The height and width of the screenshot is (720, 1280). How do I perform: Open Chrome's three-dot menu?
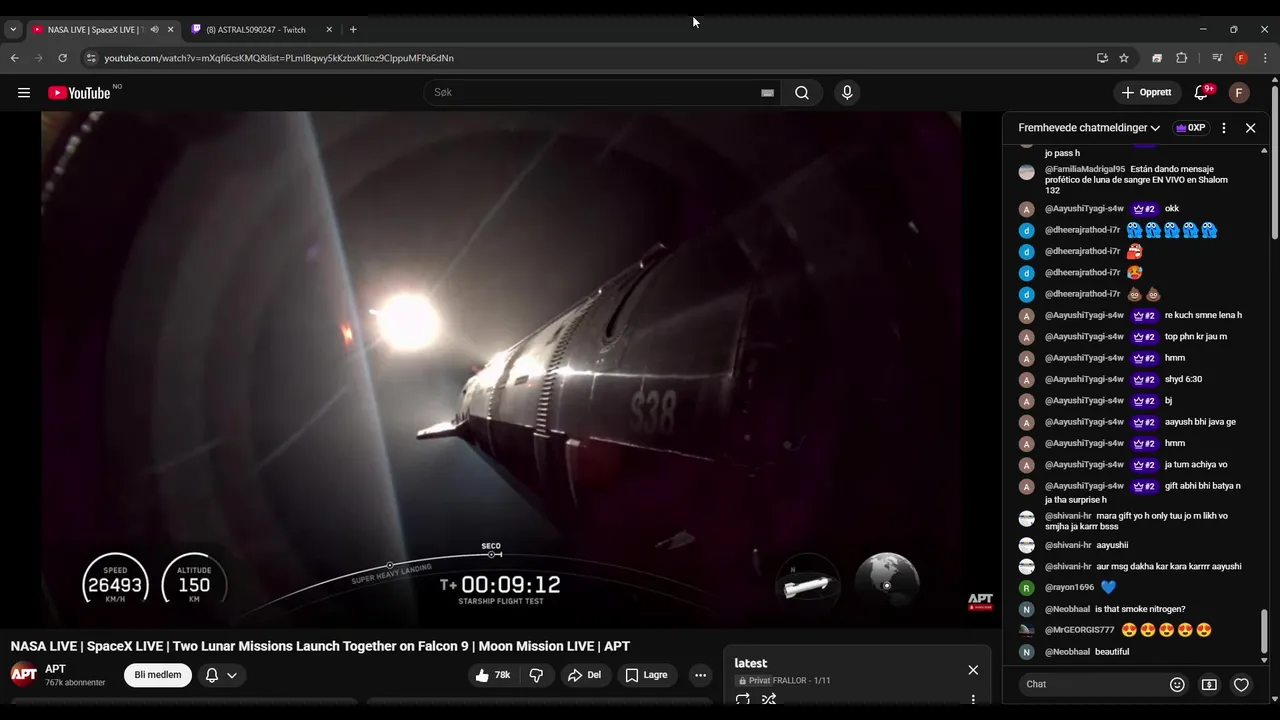[x=1265, y=58]
